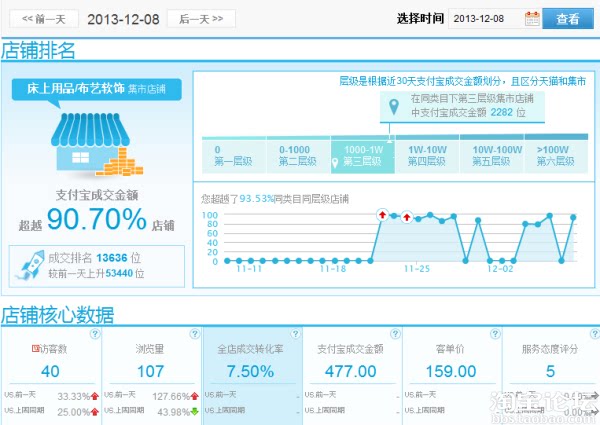Click the red icon before 访客数
This screenshot has width=600, height=425.
35,348
